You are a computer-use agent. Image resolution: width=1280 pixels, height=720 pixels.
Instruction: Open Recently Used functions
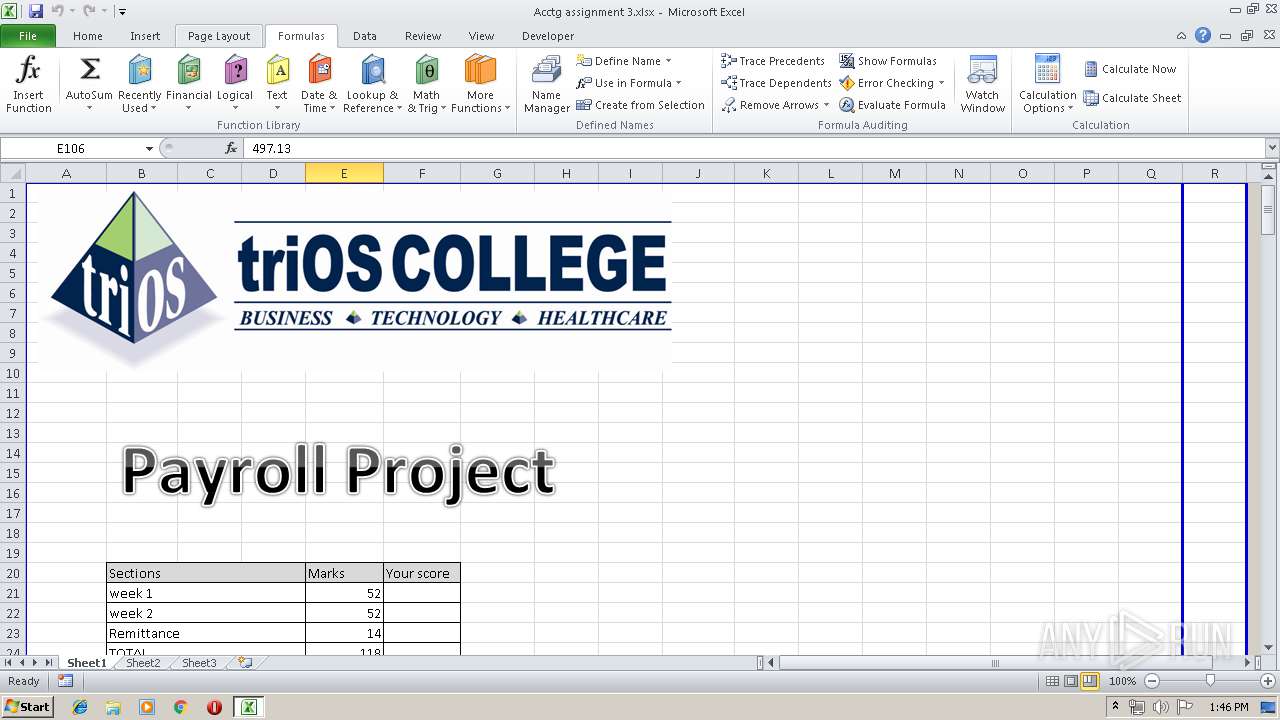coord(139,85)
